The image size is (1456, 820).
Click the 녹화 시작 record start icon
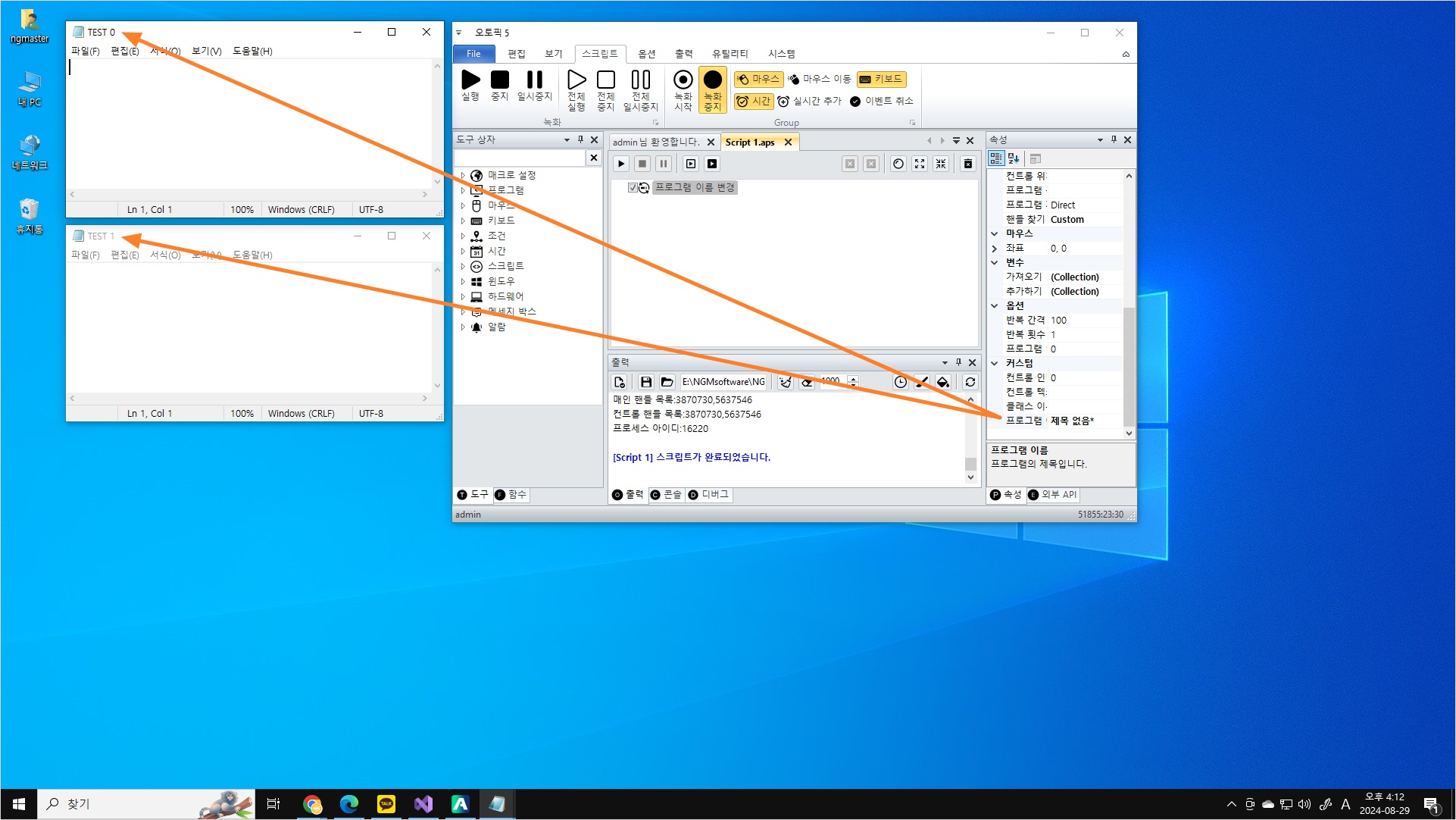(683, 80)
